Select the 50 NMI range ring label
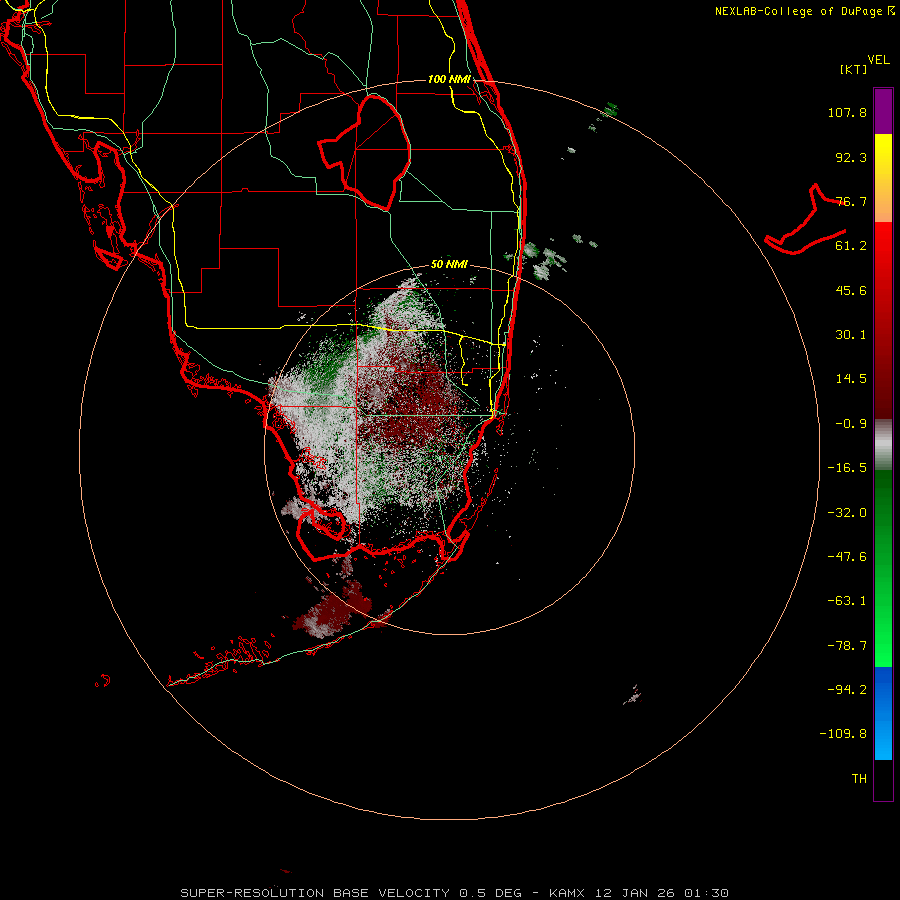900x900 pixels. [449, 264]
